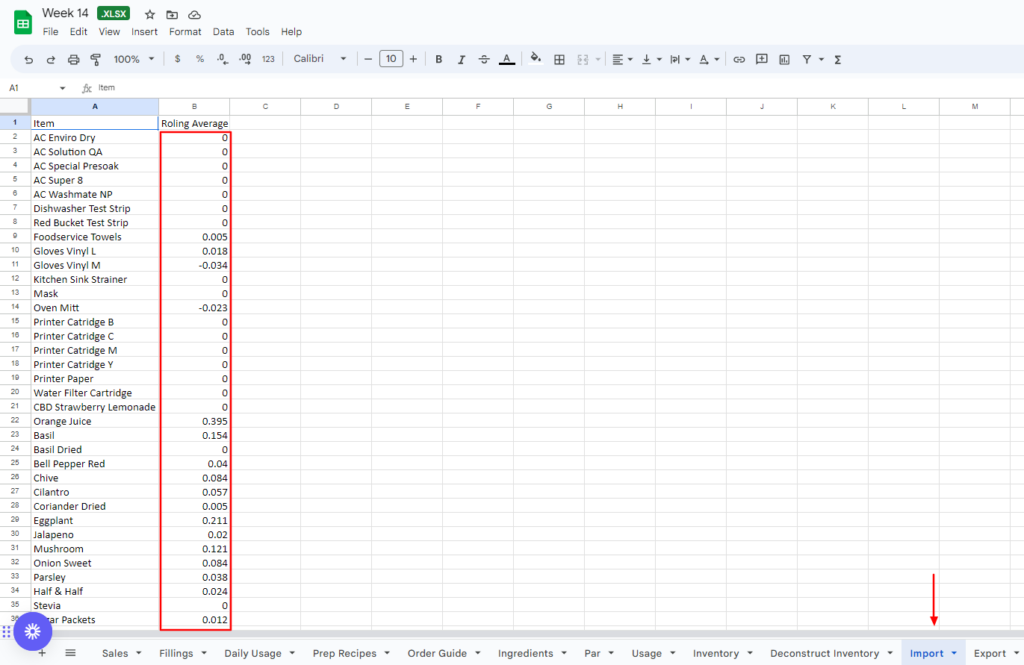Click the Insert link icon
Screen dimensions: 1024x665
[x=739, y=59]
